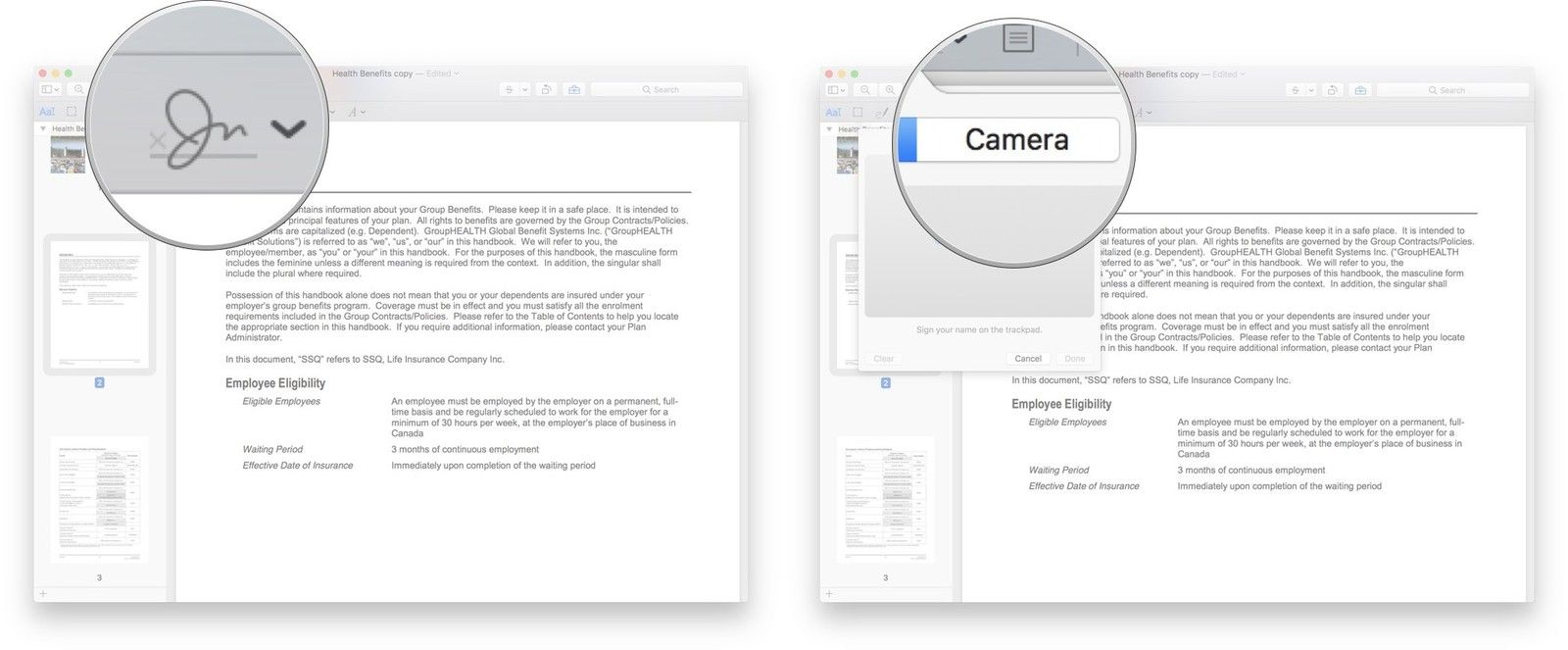1568x650 pixels.
Task: Click the Rotate icon in right window toolbar
Action: coord(1332,90)
